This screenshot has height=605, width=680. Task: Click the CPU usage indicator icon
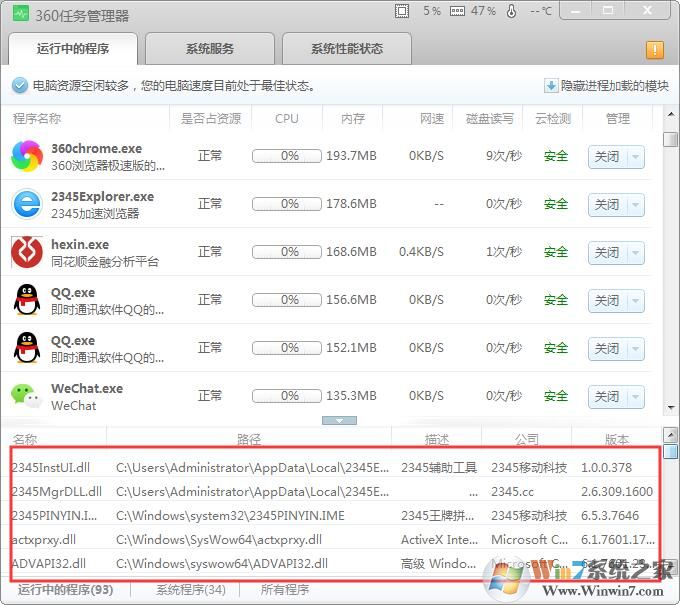[402, 11]
